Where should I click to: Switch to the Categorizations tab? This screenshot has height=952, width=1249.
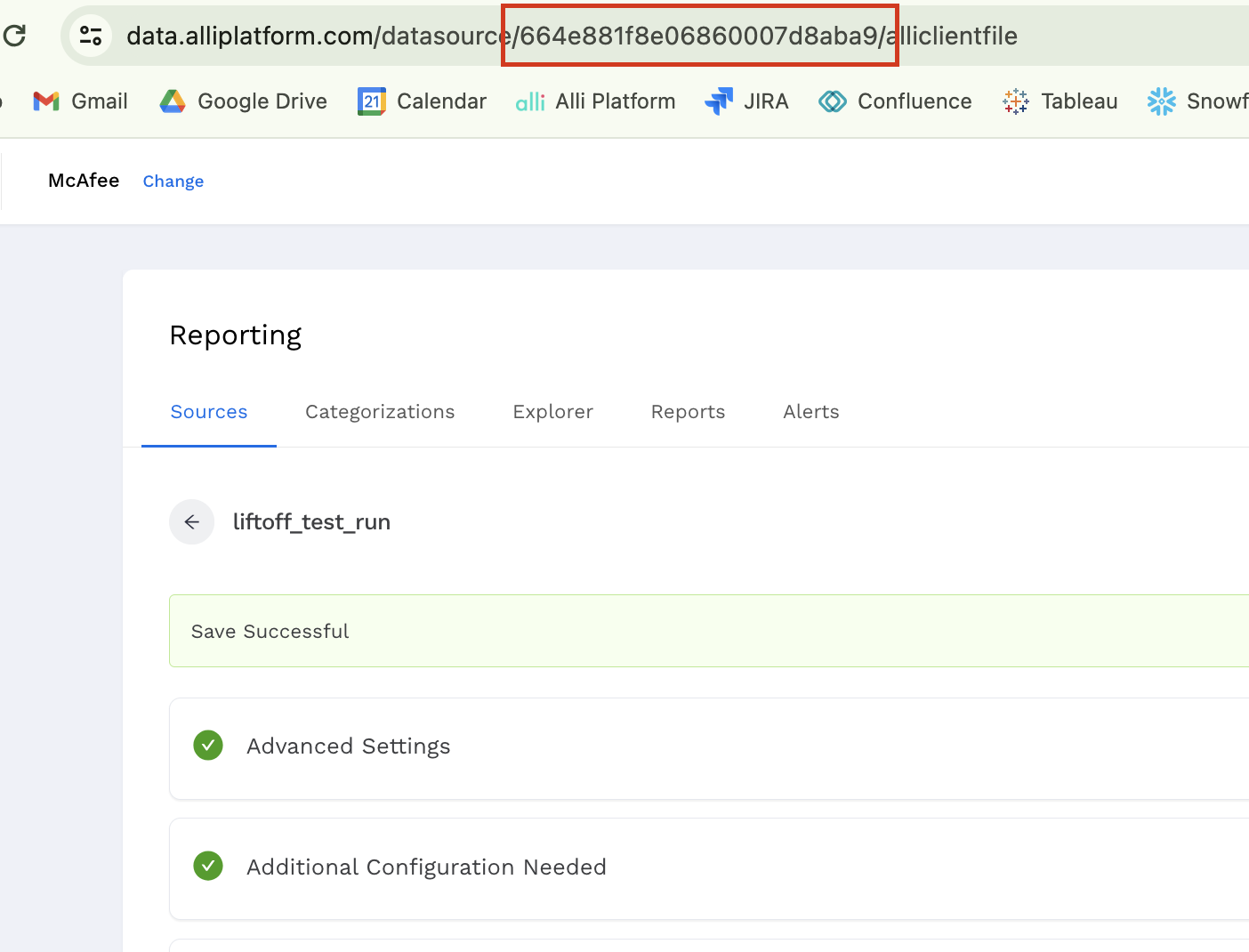[380, 412]
